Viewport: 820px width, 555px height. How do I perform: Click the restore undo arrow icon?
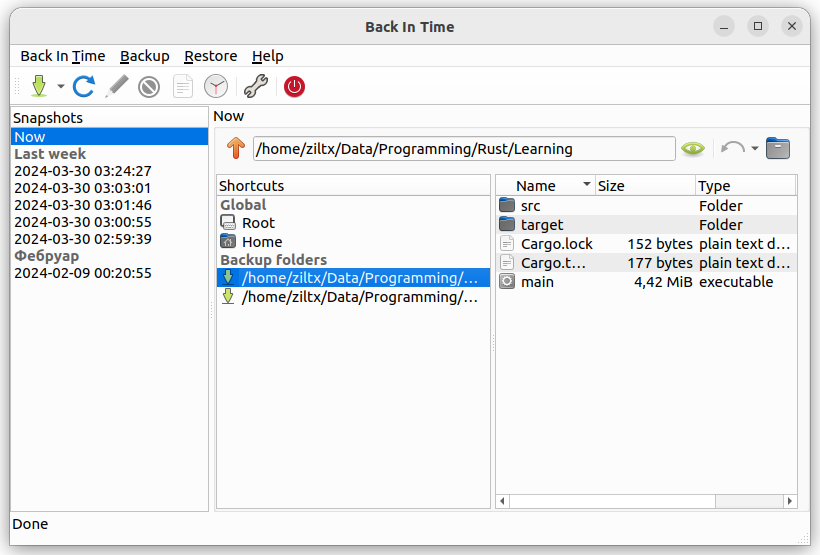click(733, 149)
